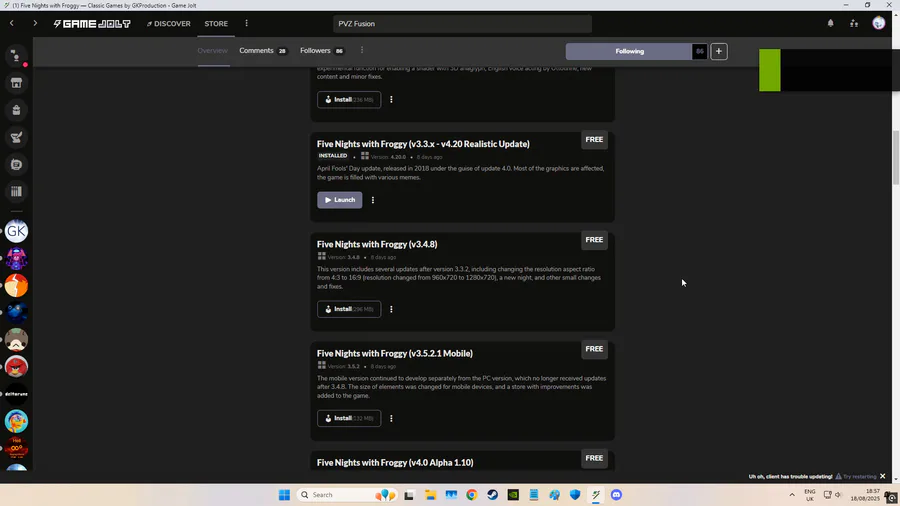The width and height of the screenshot is (900, 506).
Task: Open the sidebar icon below quests
Action: click(x=16, y=165)
